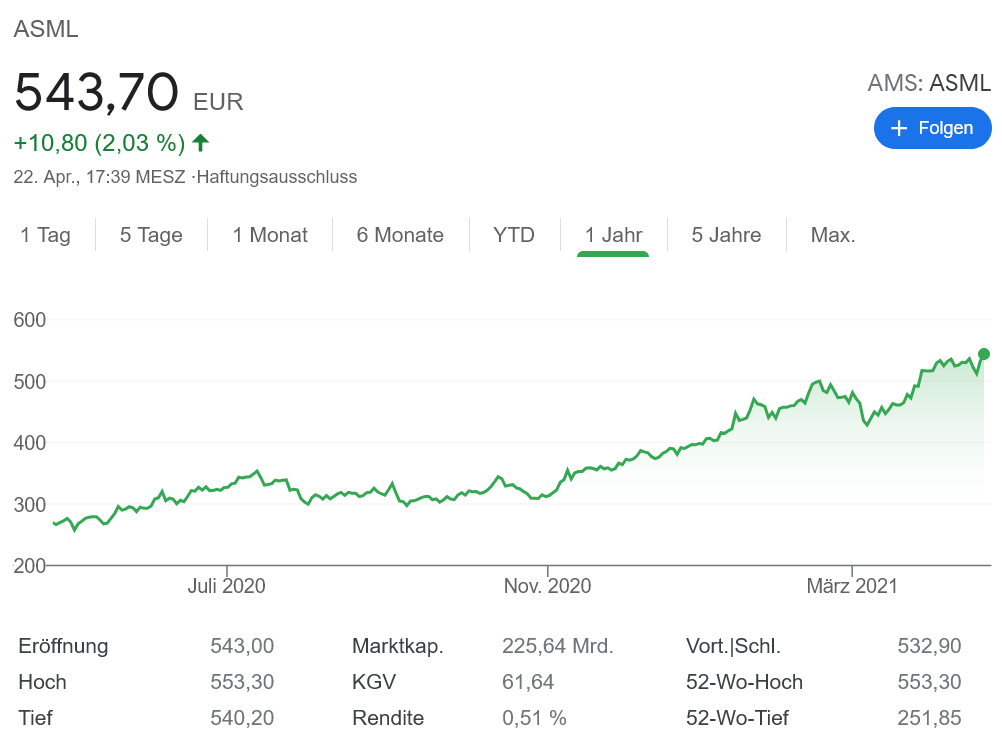This screenshot has width=1002, height=740.
Task: Click the 543,70 current price value
Action: [96, 93]
